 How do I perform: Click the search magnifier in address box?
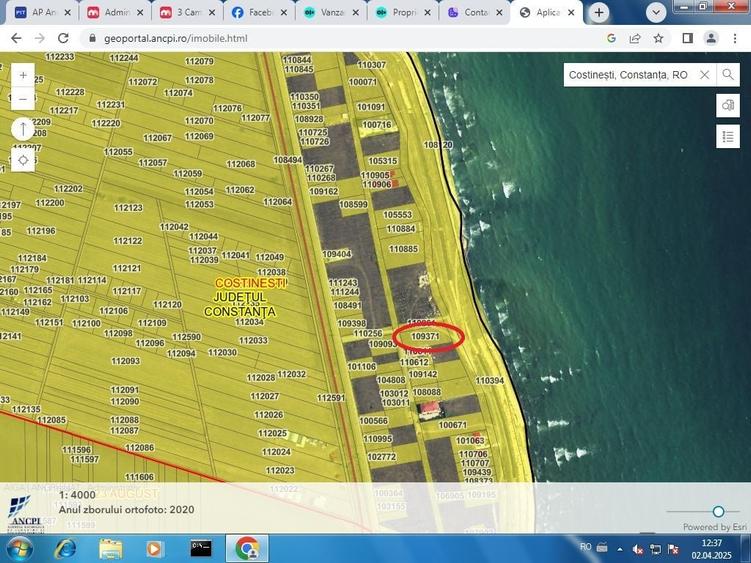728,75
